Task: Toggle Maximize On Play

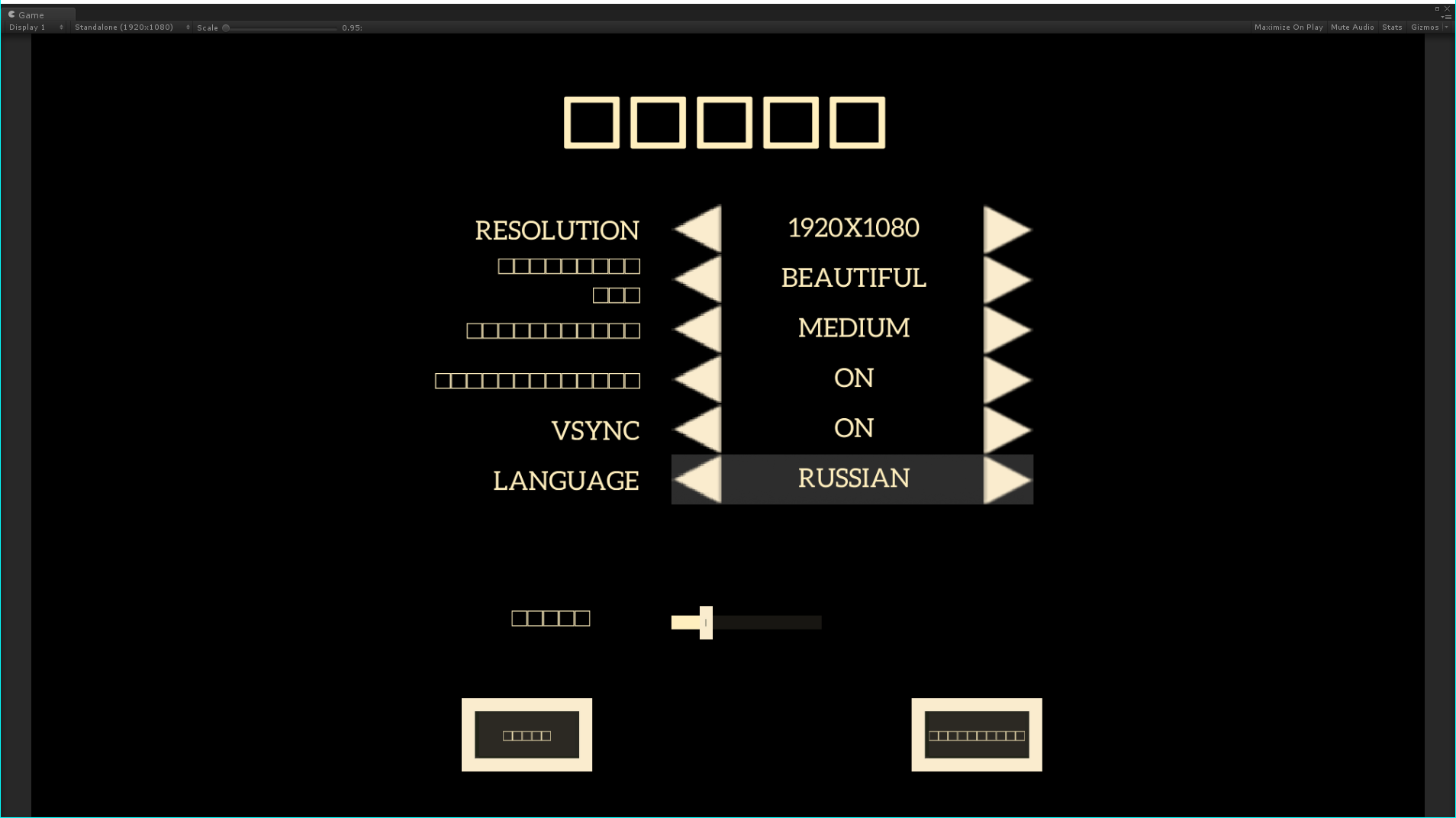Action: [x=1288, y=27]
